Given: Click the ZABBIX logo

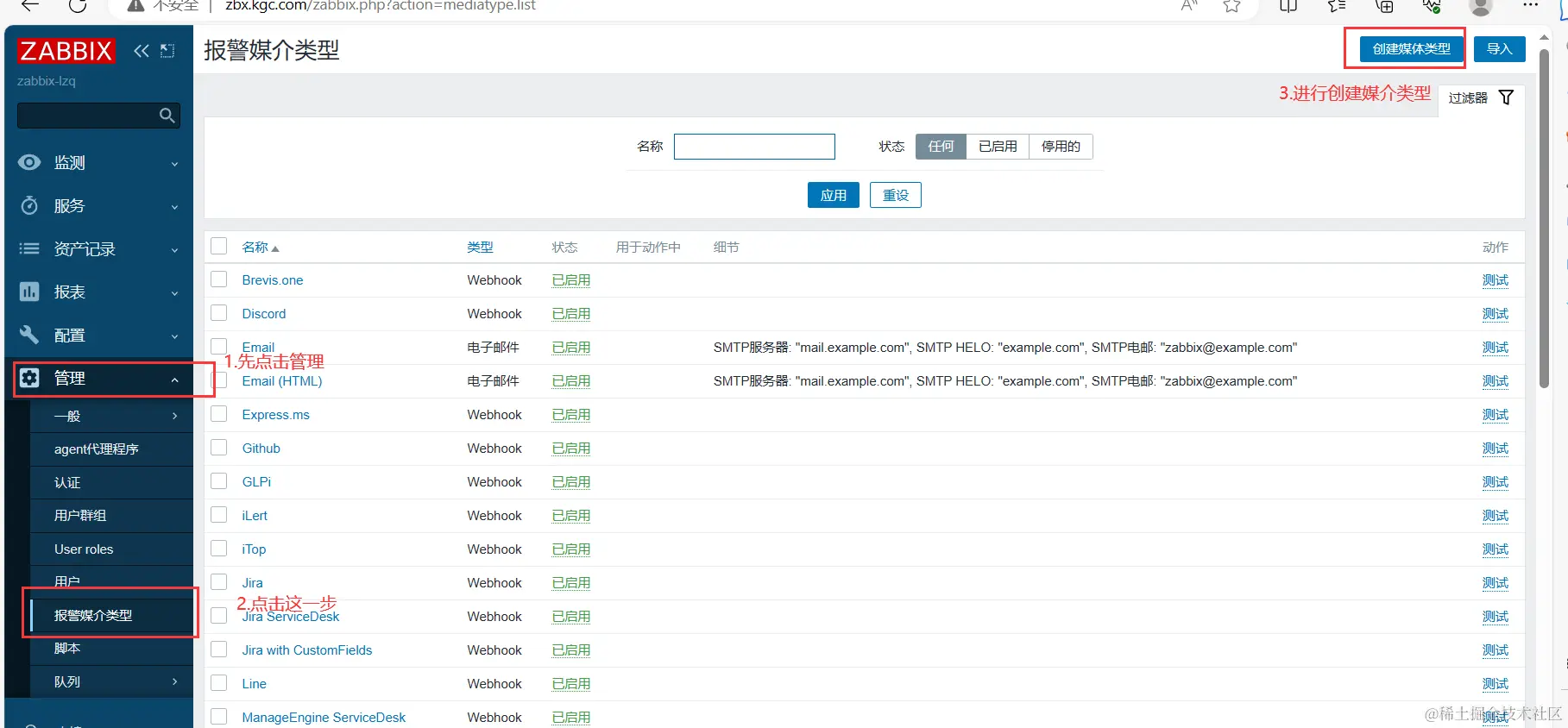Looking at the screenshot, I should (x=66, y=51).
